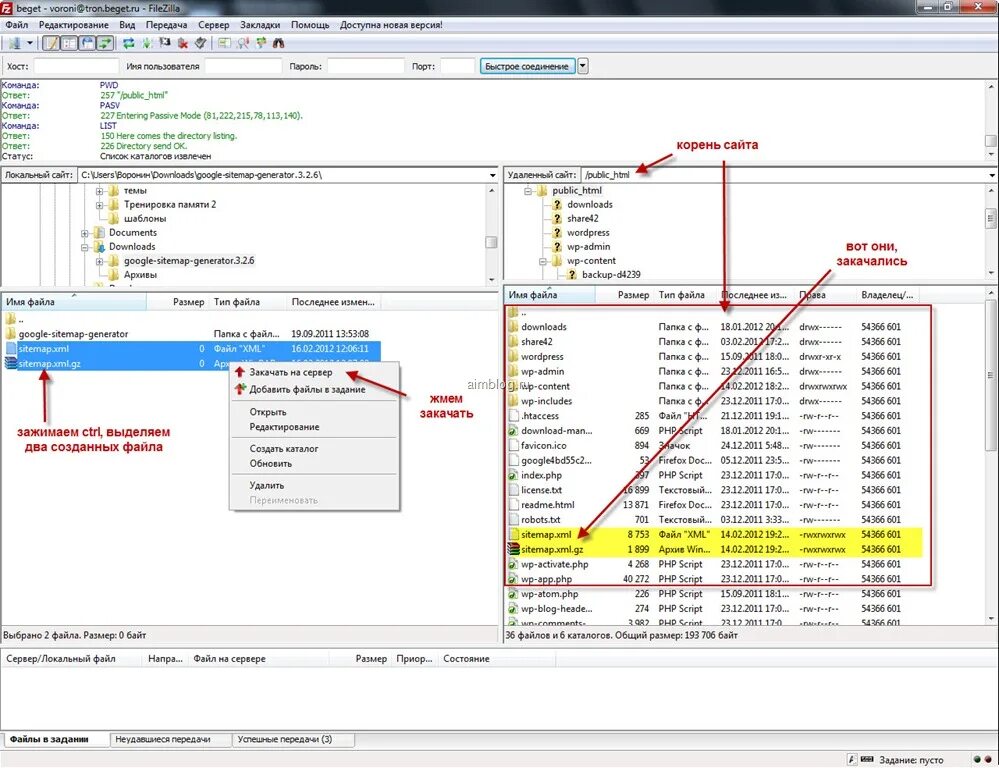Viewport: 999px width, 768px height.
Task: Toggle the transfer queue display
Action: (x=104, y=43)
